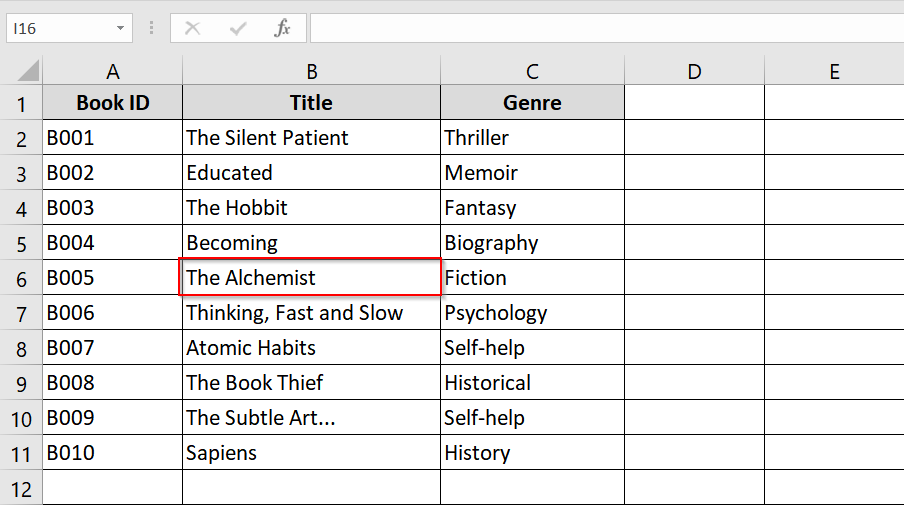904x505 pixels.
Task: Select cell containing Historical
Action: click(532, 383)
